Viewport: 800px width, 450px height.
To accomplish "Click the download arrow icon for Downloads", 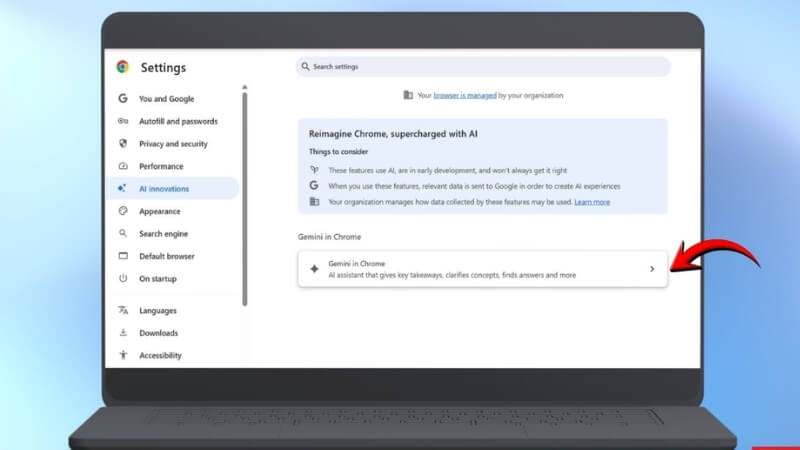I will 123,332.
